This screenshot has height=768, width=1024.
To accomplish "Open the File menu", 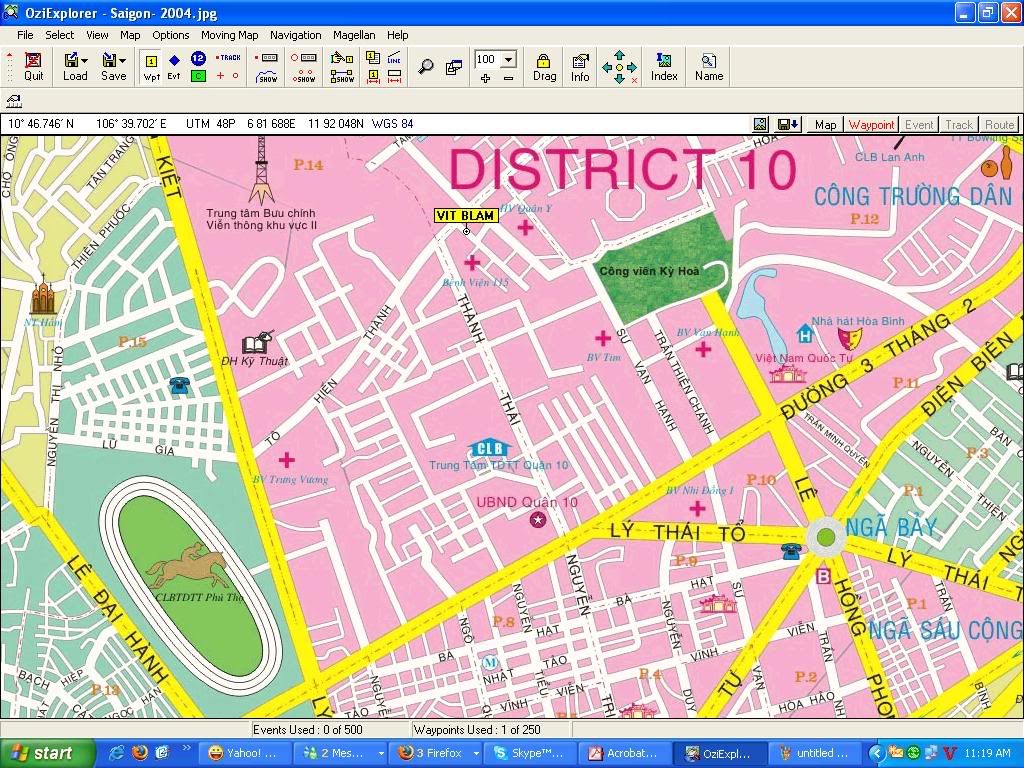I will [x=25, y=35].
